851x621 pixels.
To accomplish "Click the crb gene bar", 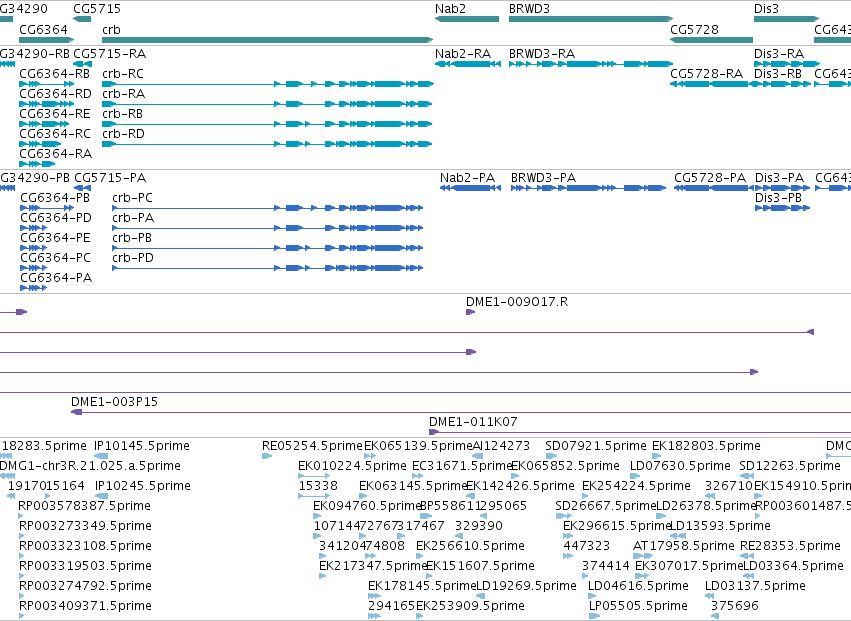I will pyautogui.click(x=268, y=40).
